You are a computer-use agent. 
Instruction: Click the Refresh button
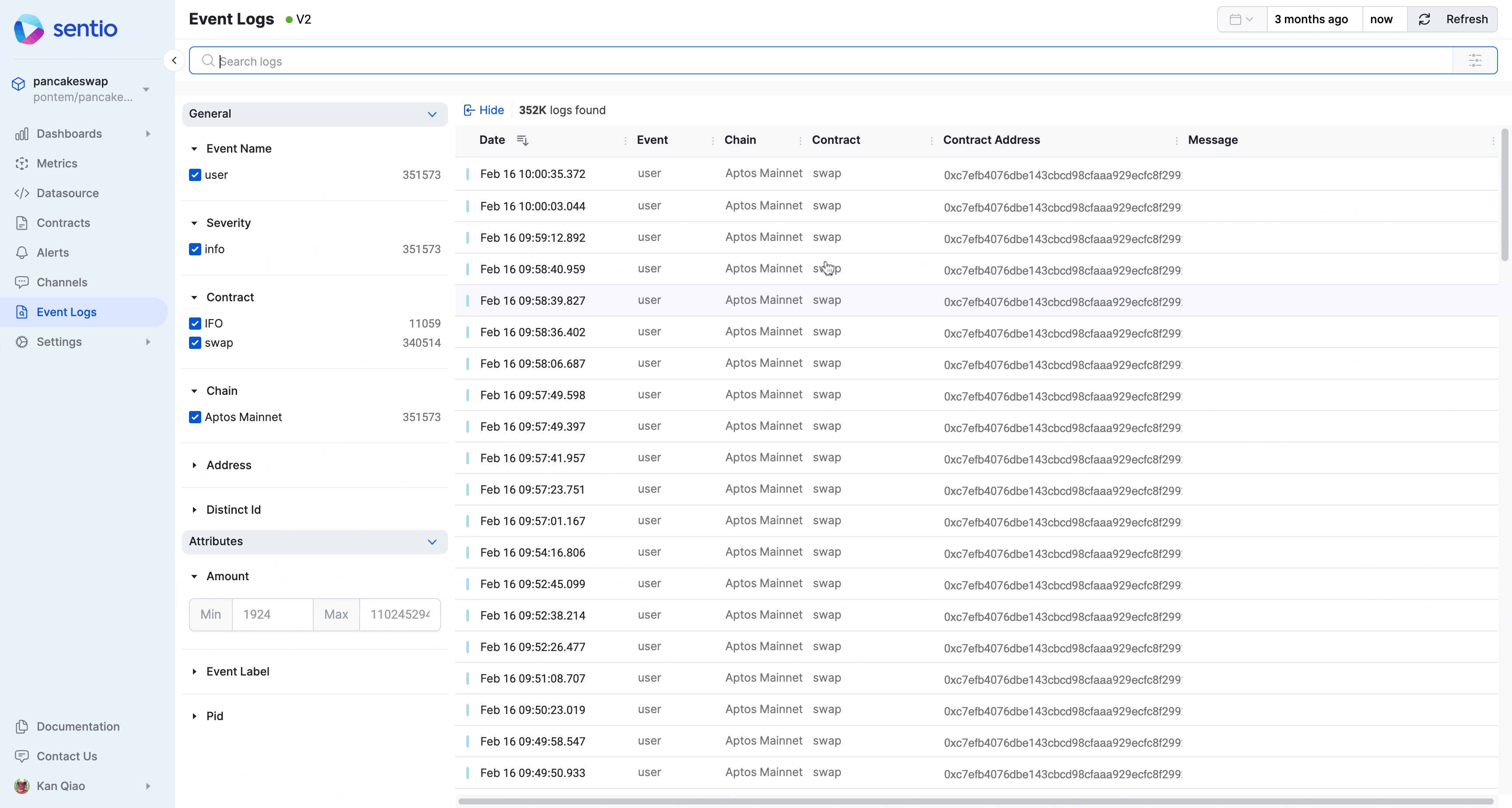coord(1452,19)
